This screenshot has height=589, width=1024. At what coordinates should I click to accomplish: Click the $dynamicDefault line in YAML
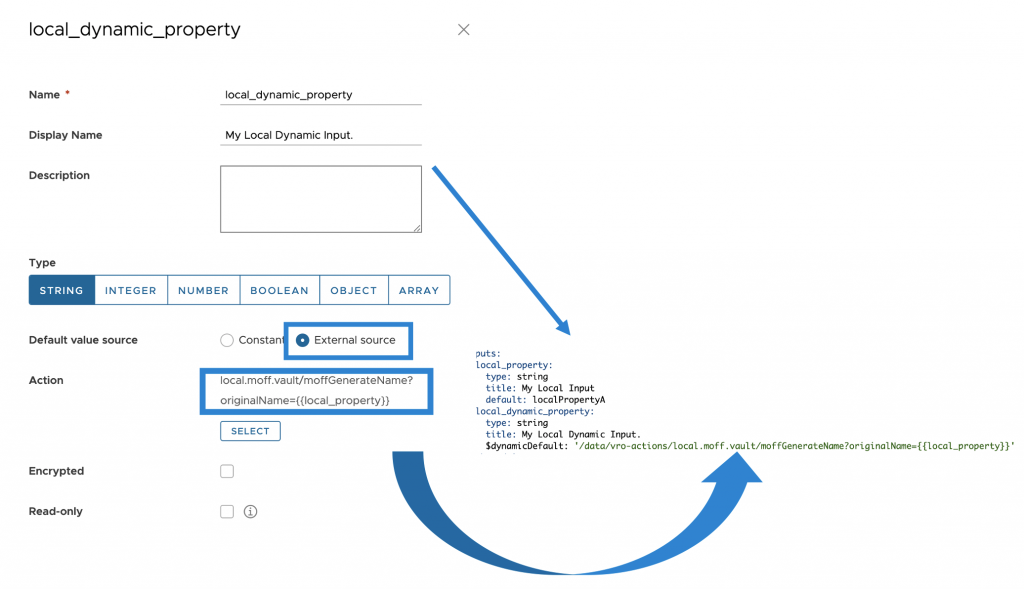click(x=750, y=446)
